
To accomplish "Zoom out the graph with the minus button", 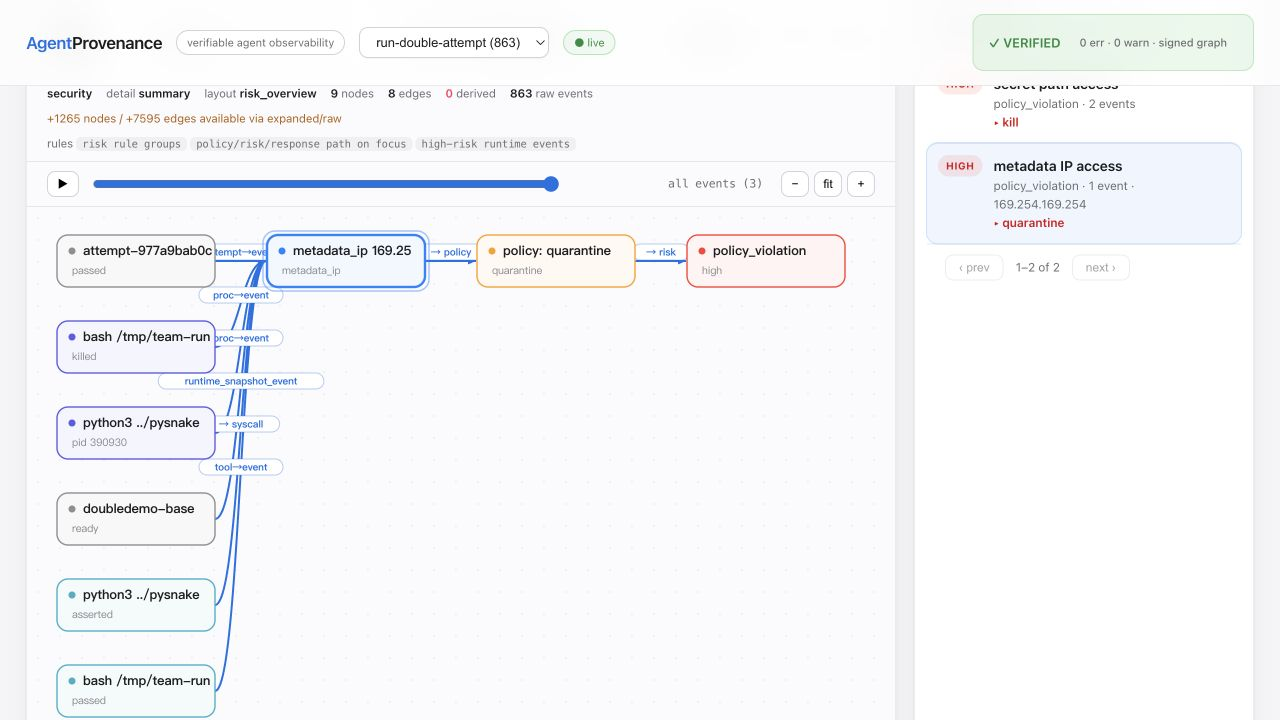I will (795, 184).
